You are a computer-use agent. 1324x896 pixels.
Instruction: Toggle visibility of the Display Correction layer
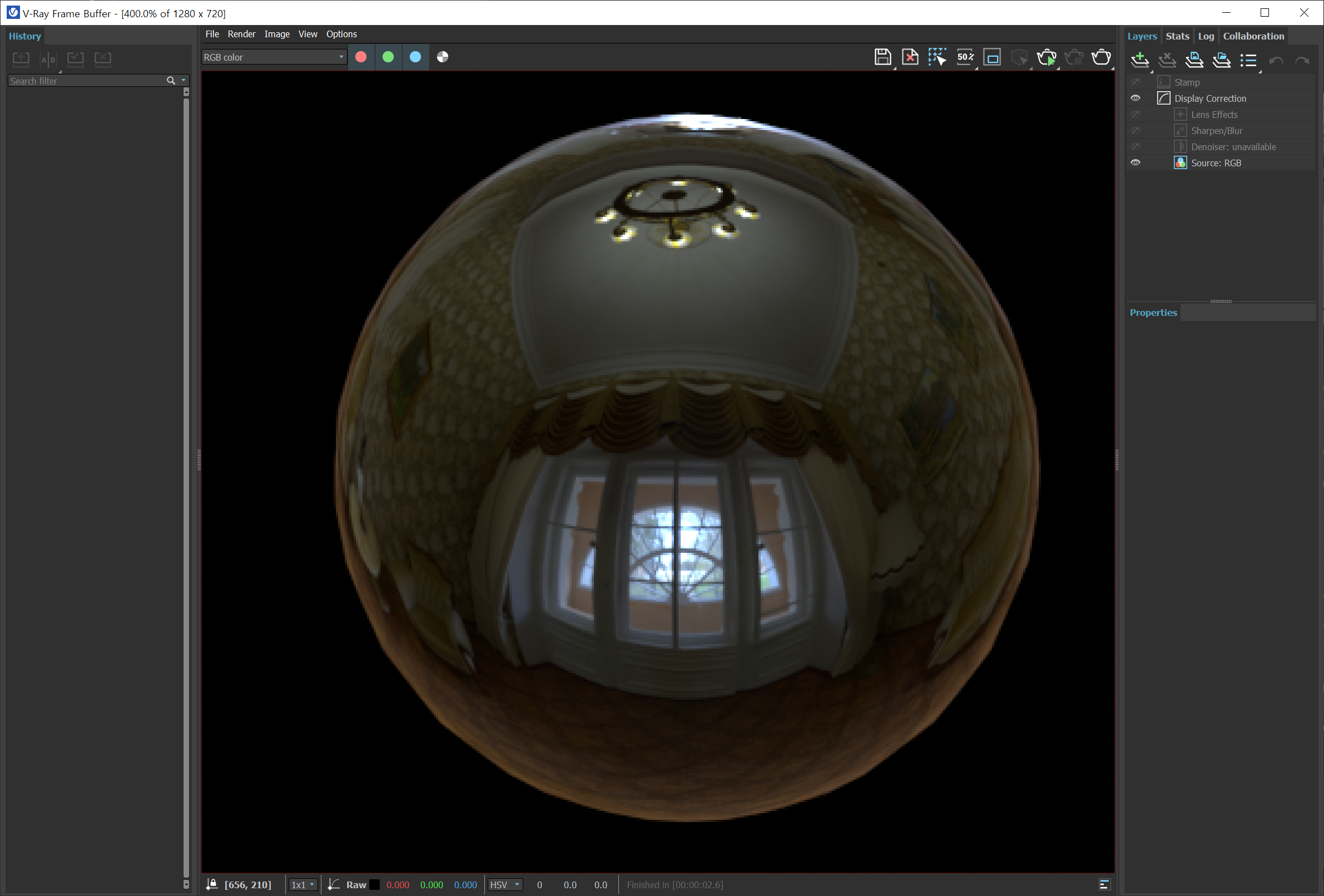[x=1135, y=98]
